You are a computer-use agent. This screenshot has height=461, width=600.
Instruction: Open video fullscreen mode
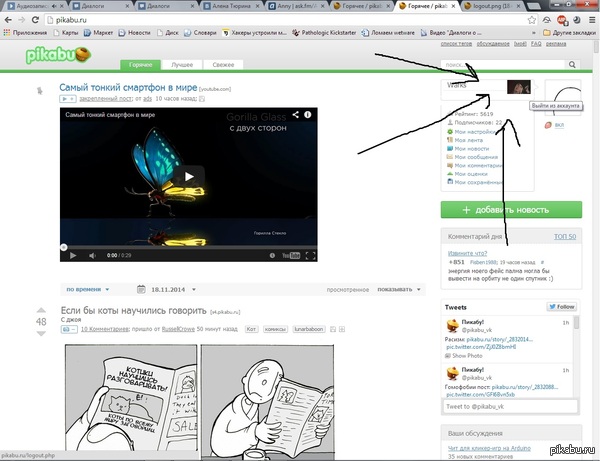click(x=309, y=255)
